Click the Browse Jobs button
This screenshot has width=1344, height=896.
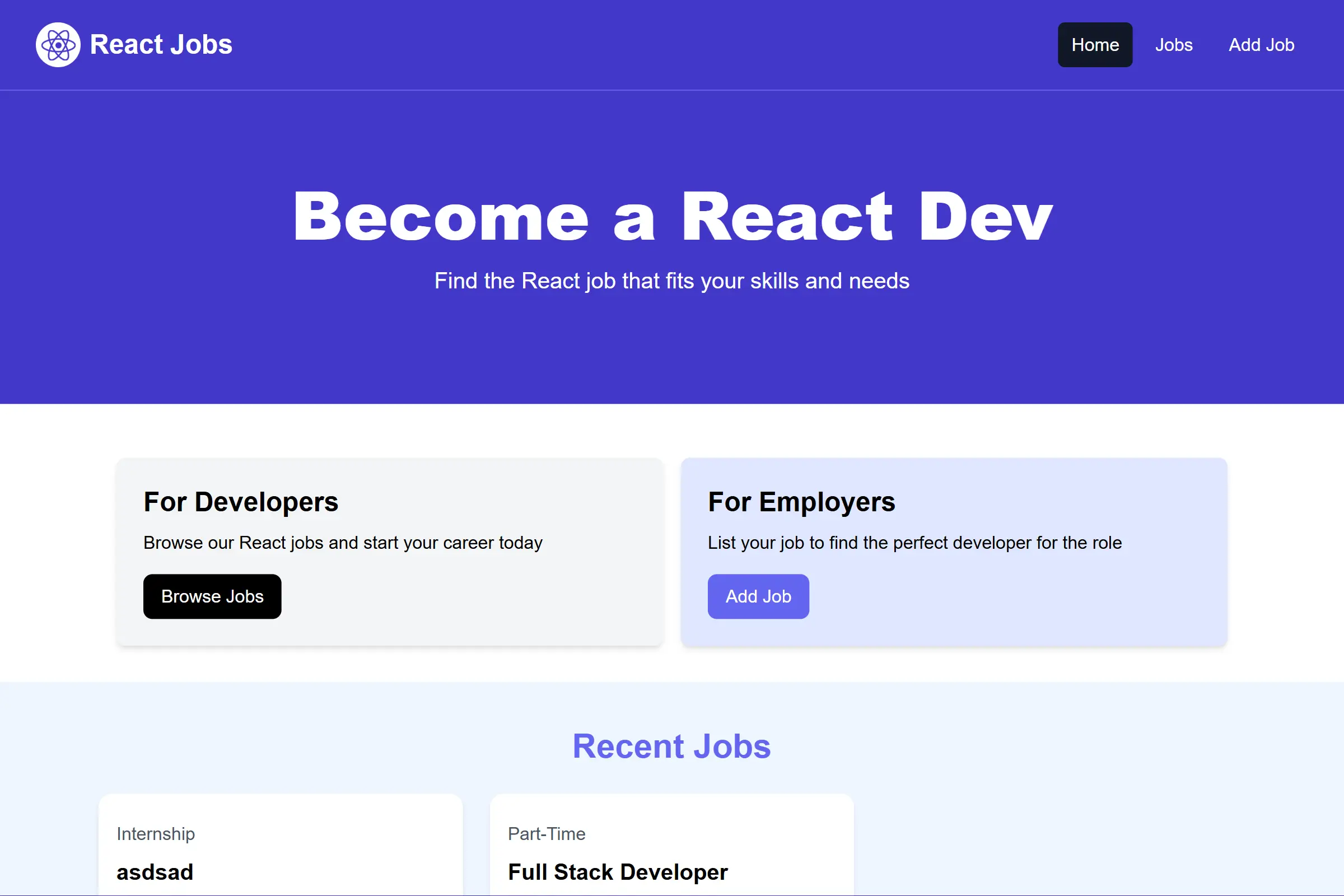point(212,596)
